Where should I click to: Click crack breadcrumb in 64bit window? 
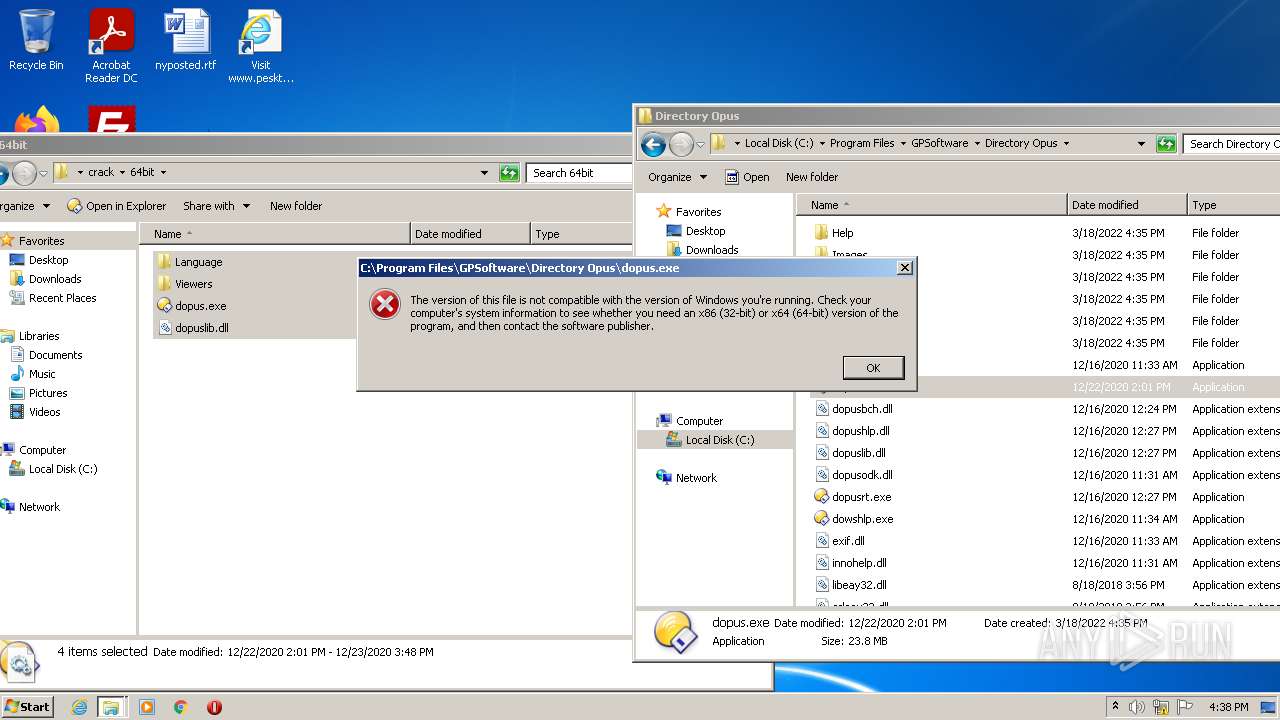[101, 172]
